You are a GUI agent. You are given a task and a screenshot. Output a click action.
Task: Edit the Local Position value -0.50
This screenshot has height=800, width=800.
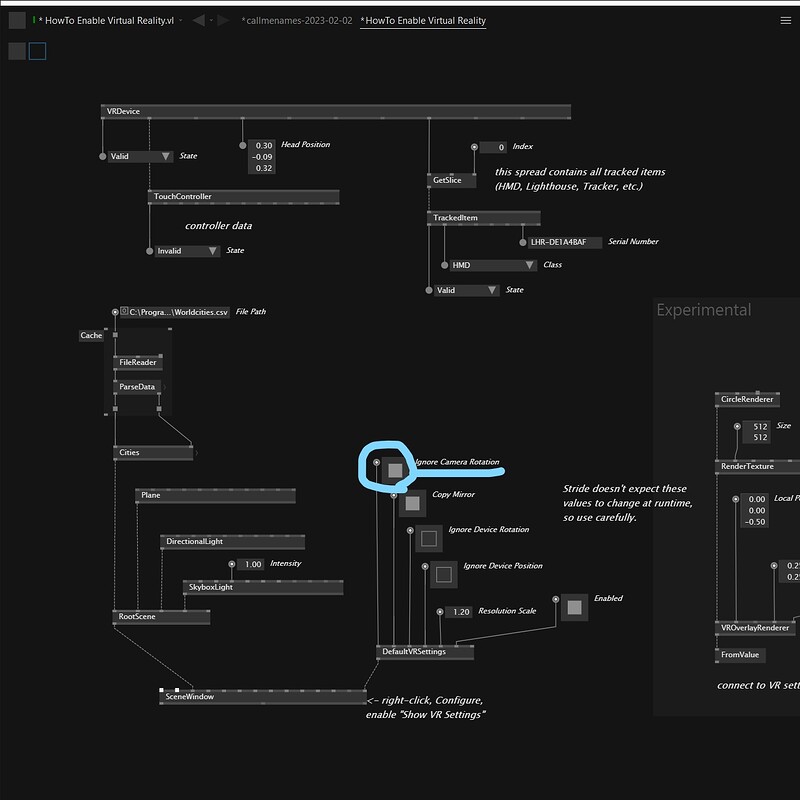[755, 522]
